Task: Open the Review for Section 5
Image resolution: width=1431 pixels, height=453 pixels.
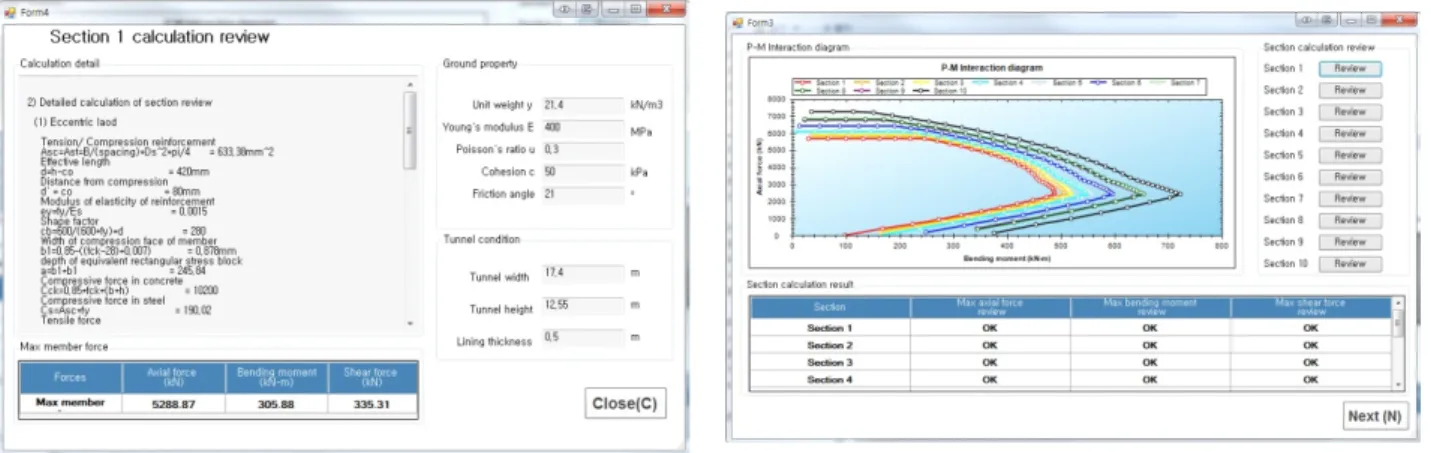Action: (x=1349, y=155)
